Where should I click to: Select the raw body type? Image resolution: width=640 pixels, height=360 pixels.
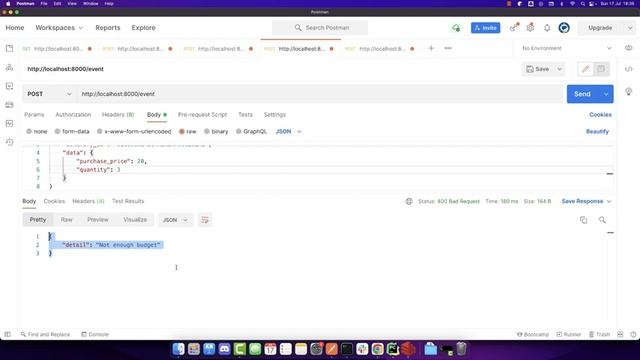click(188, 131)
